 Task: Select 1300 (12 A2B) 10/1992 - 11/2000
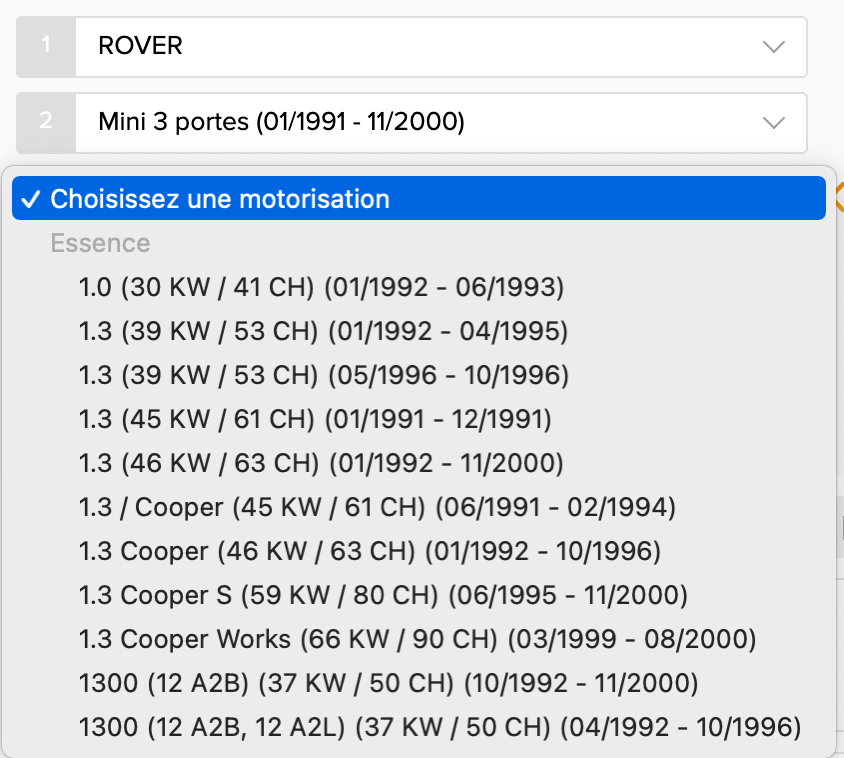[x=419, y=683]
